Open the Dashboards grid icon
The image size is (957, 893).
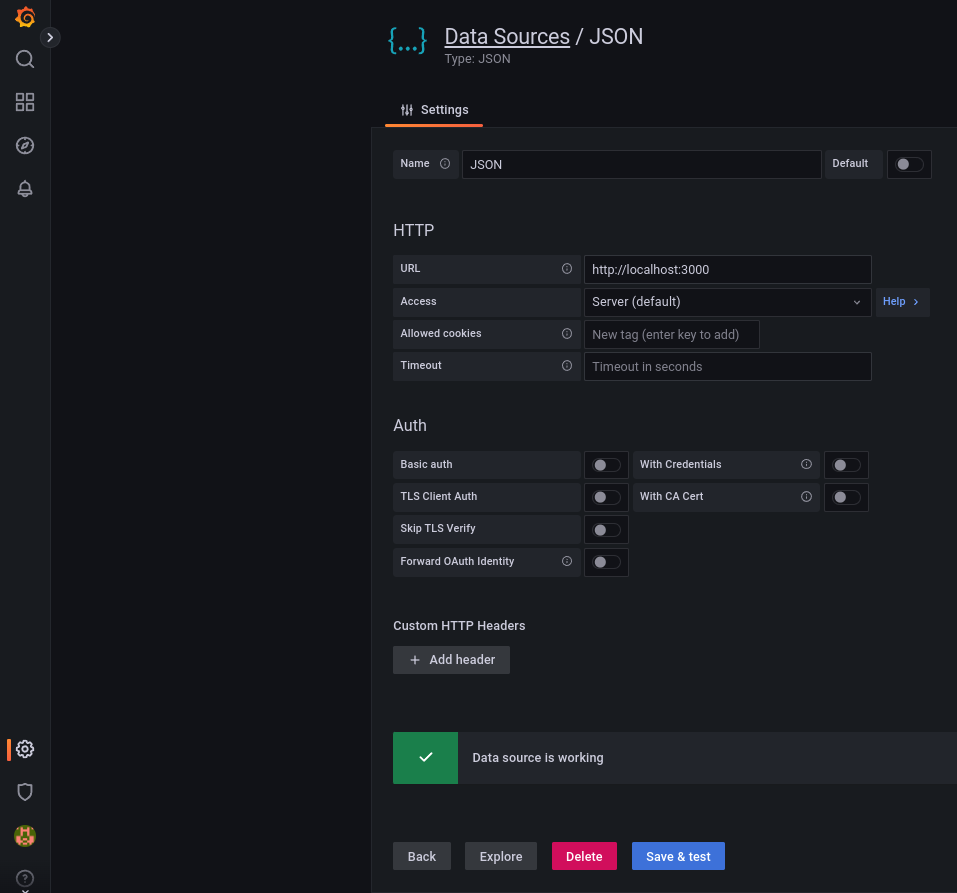(25, 102)
